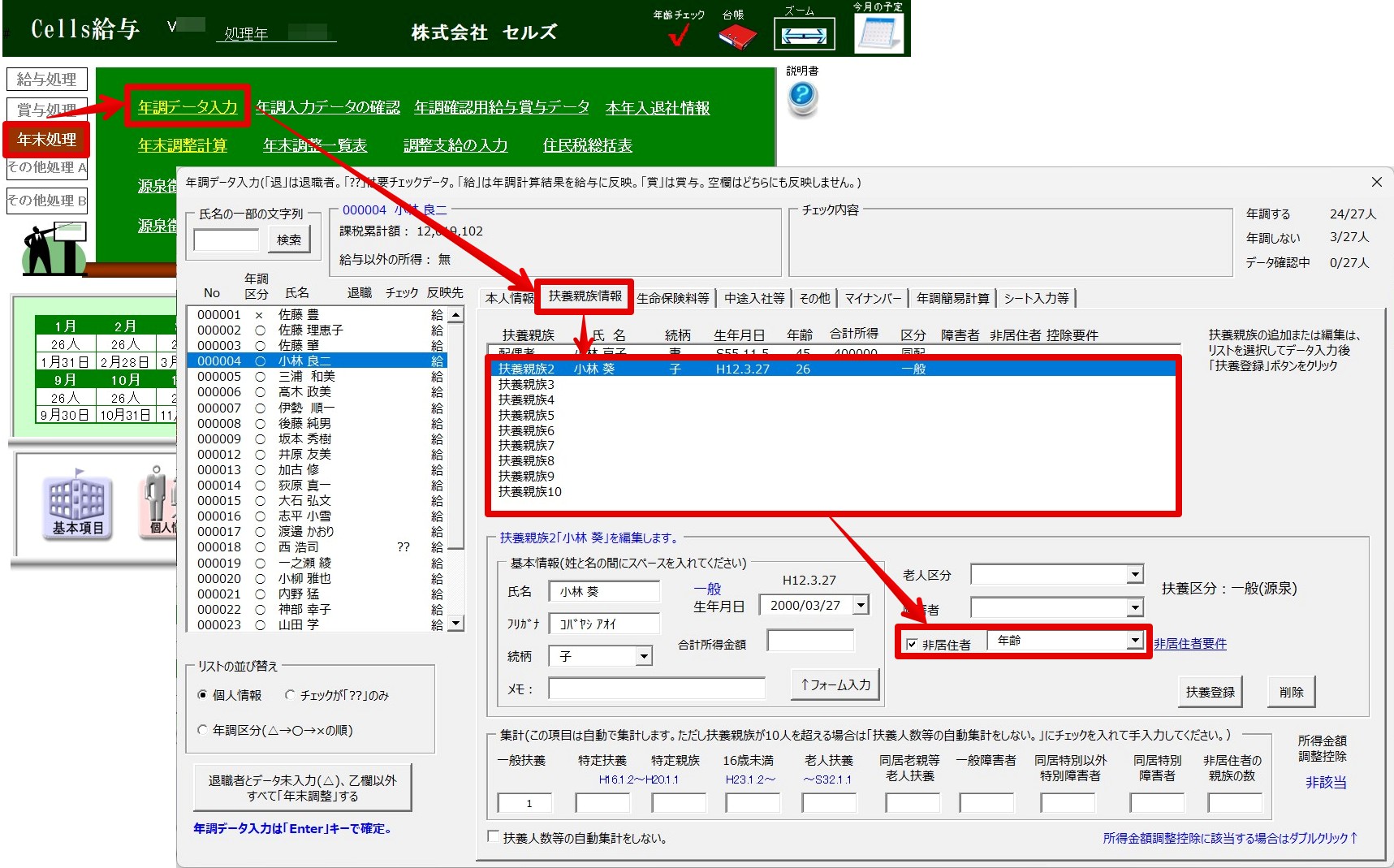Screen dimensions: 1394x868
Task: Open the 障害者 dropdown below 老人区分
Action: [1135, 607]
